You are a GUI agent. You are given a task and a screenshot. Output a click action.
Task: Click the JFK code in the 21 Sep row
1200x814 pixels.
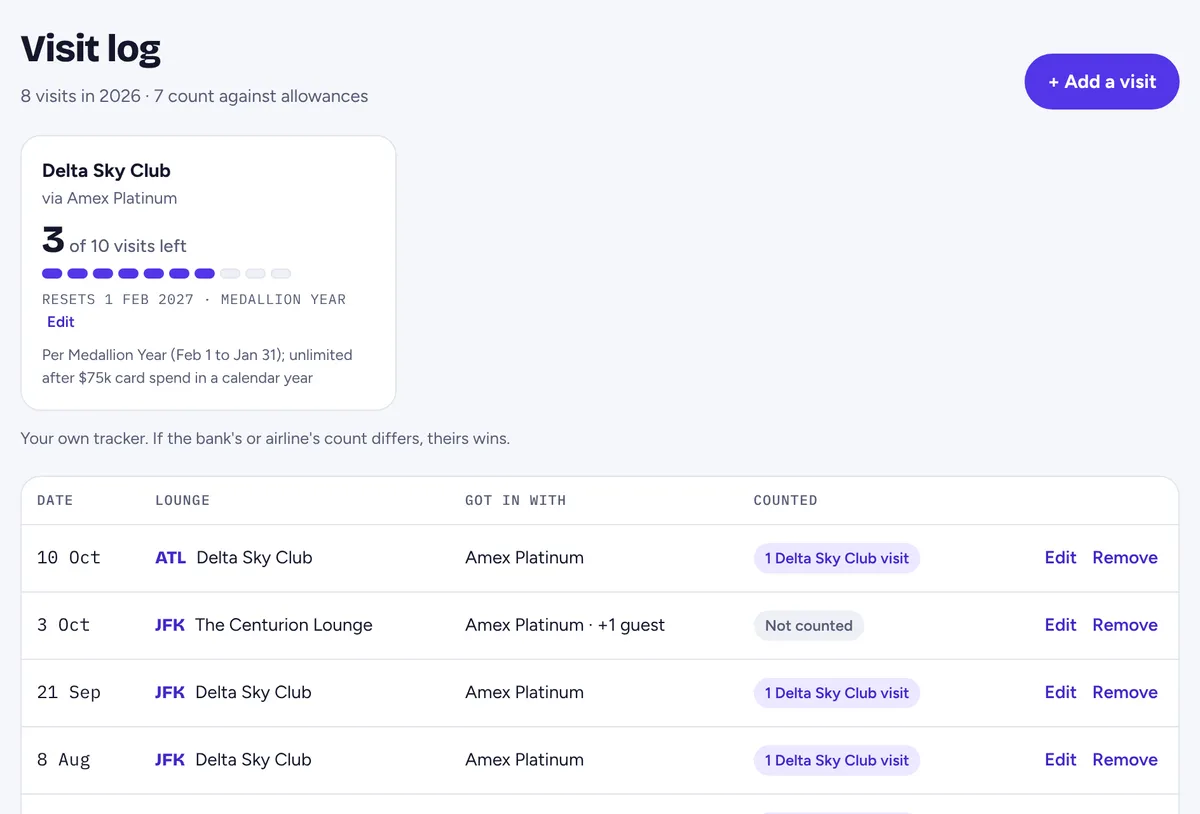tap(170, 692)
